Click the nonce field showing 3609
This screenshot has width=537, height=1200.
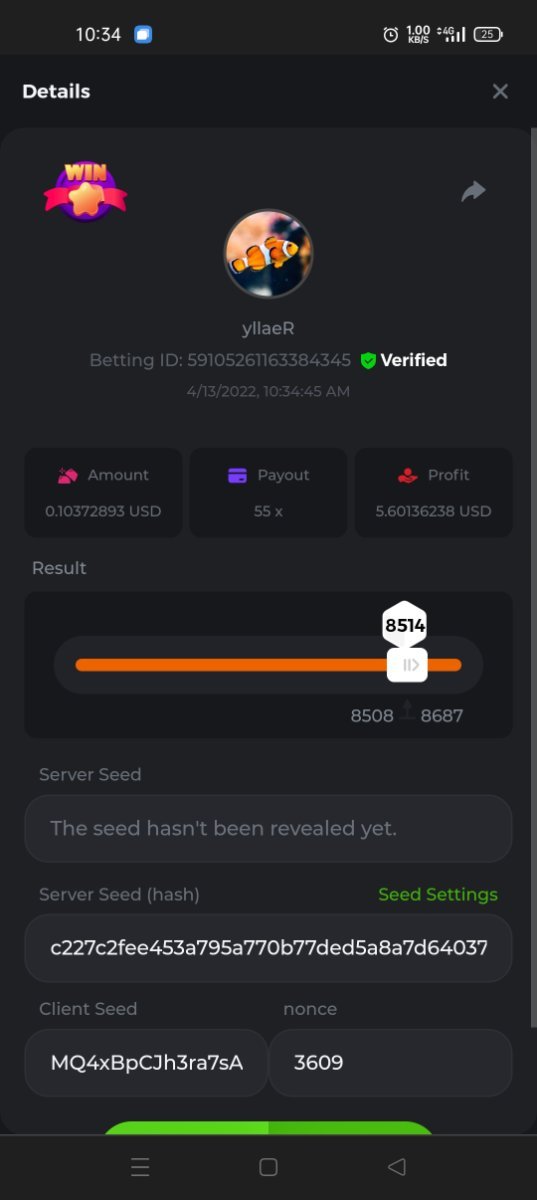coord(391,1062)
